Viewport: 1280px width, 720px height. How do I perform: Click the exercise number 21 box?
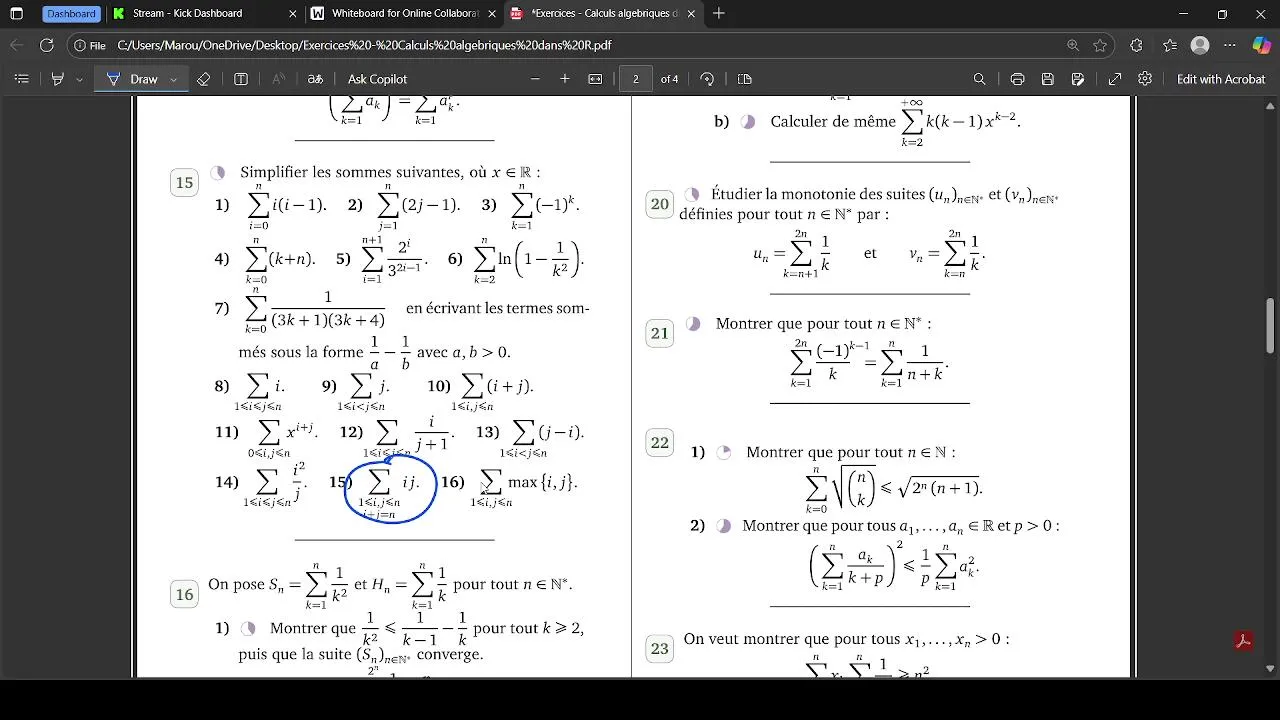[660, 334]
